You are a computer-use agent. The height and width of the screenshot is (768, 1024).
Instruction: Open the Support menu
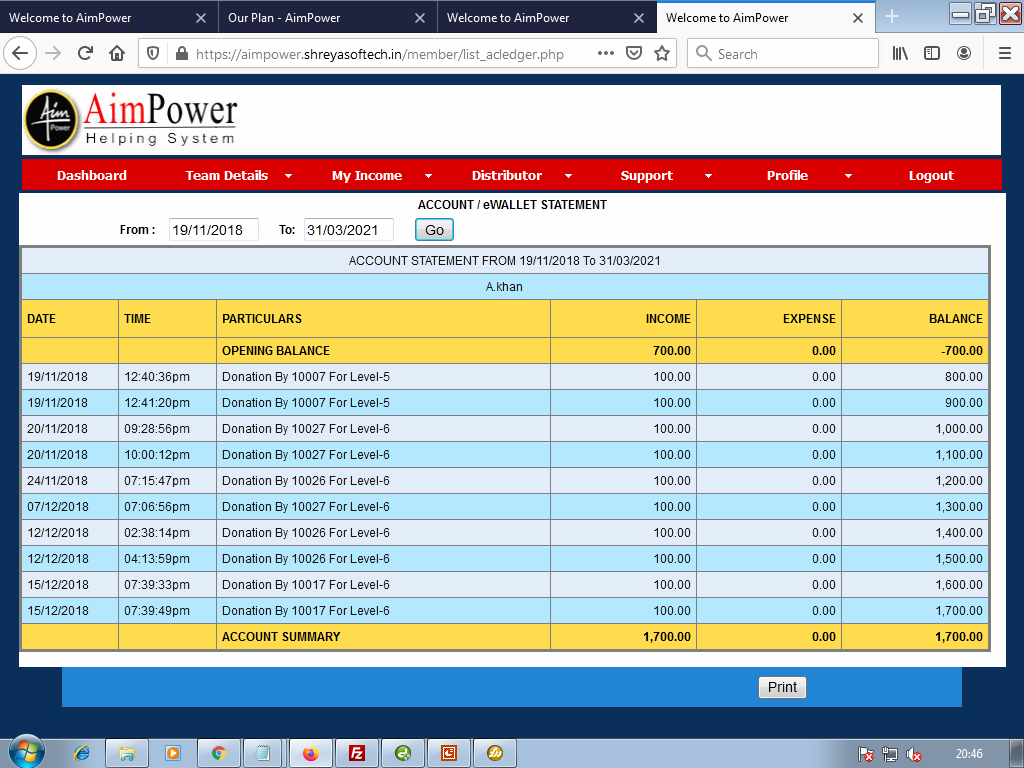647,175
